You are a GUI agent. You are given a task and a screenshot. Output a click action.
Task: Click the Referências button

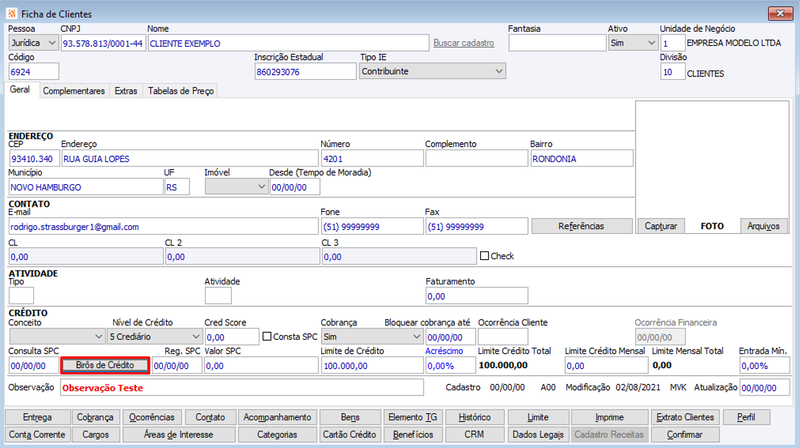pyautogui.click(x=581, y=226)
